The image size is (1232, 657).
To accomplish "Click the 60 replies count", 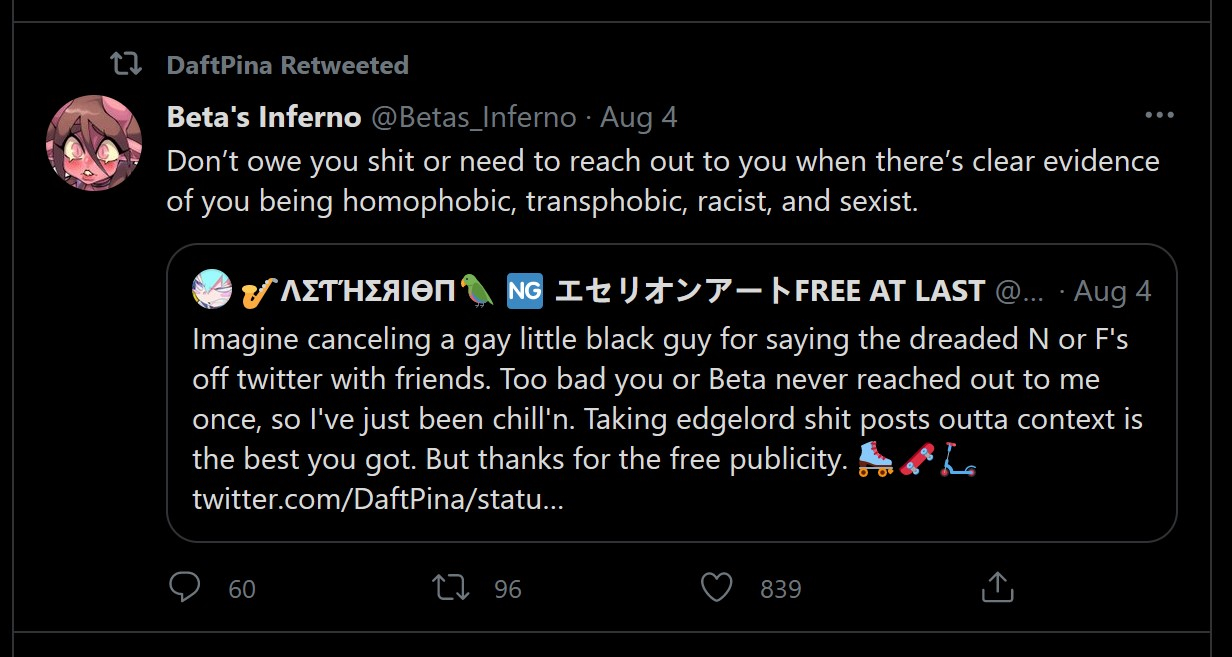I will click(242, 589).
